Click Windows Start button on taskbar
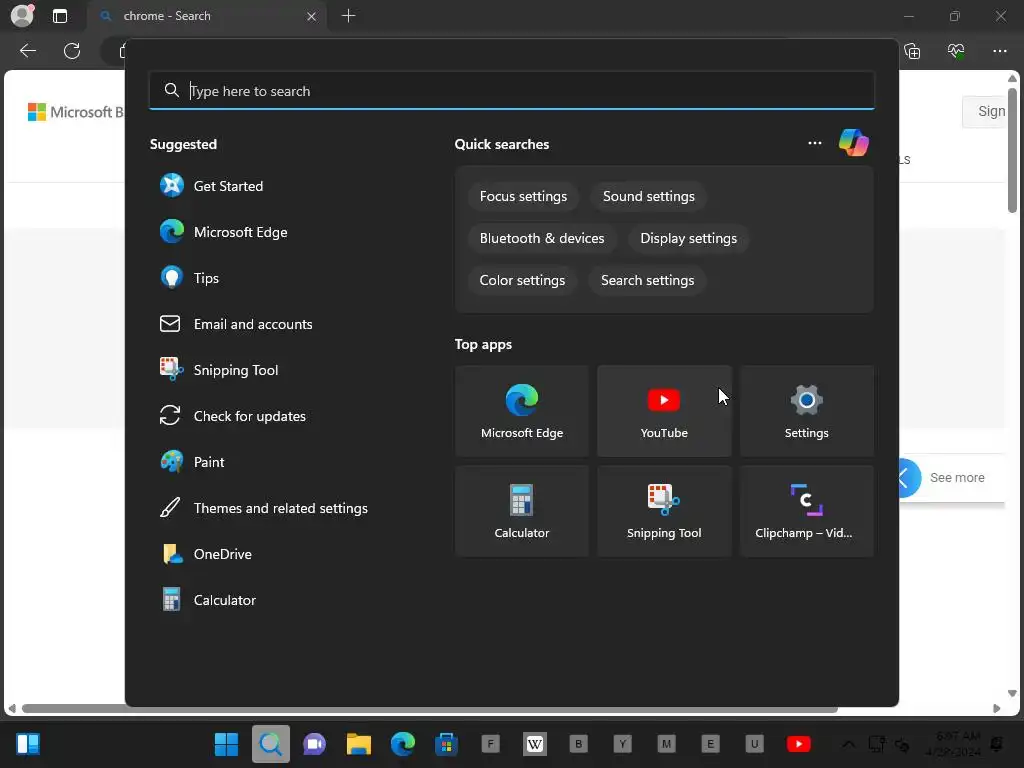Image resolution: width=1024 pixels, height=768 pixels. pos(226,744)
